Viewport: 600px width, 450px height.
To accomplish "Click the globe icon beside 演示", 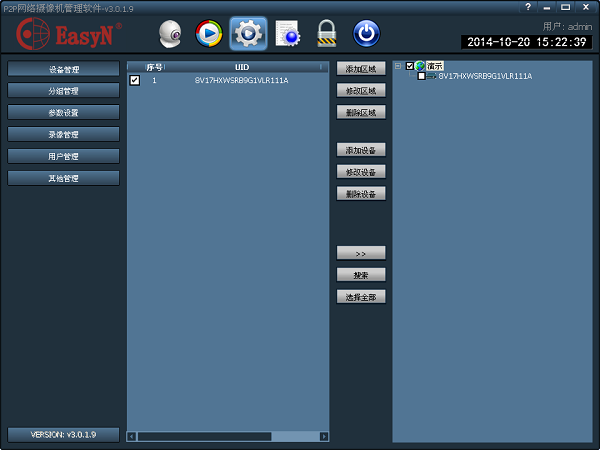I will pos(421,66).
